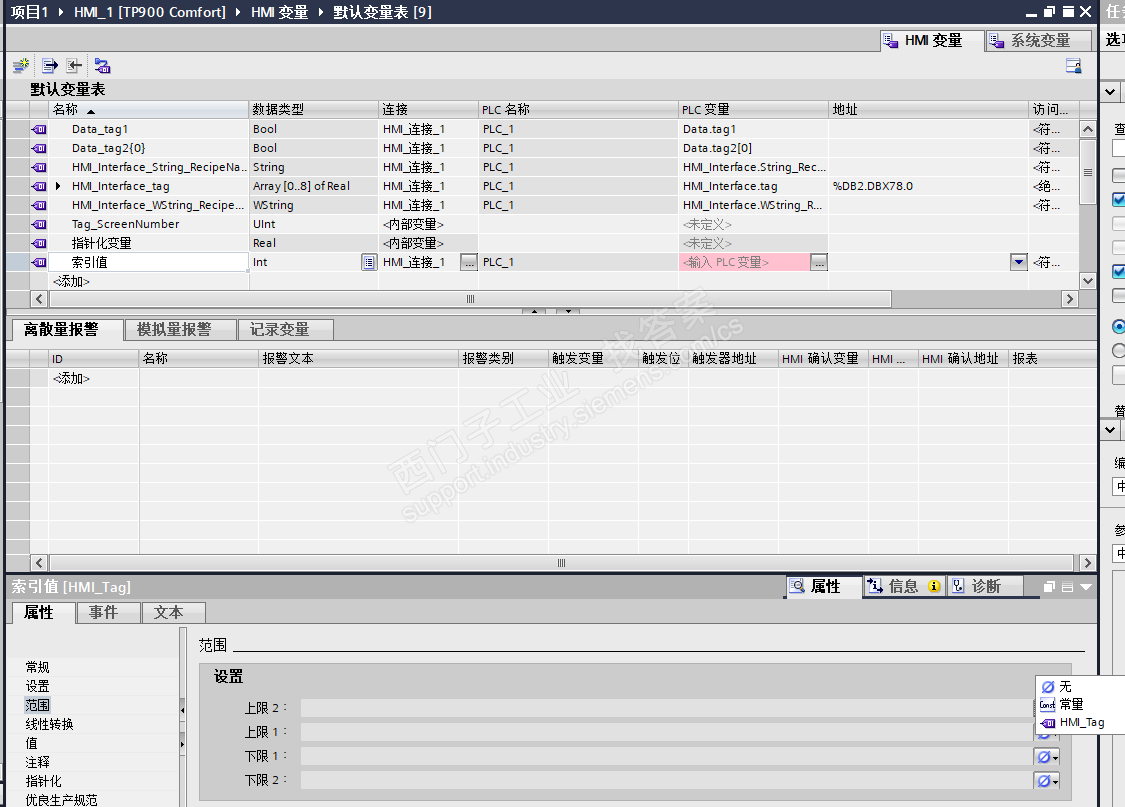Expand the HMI_Interface_tag array row
Image resolution: width=1125 pixels, height=807 pixels.
pyautogui.click(x=58, y=186)
